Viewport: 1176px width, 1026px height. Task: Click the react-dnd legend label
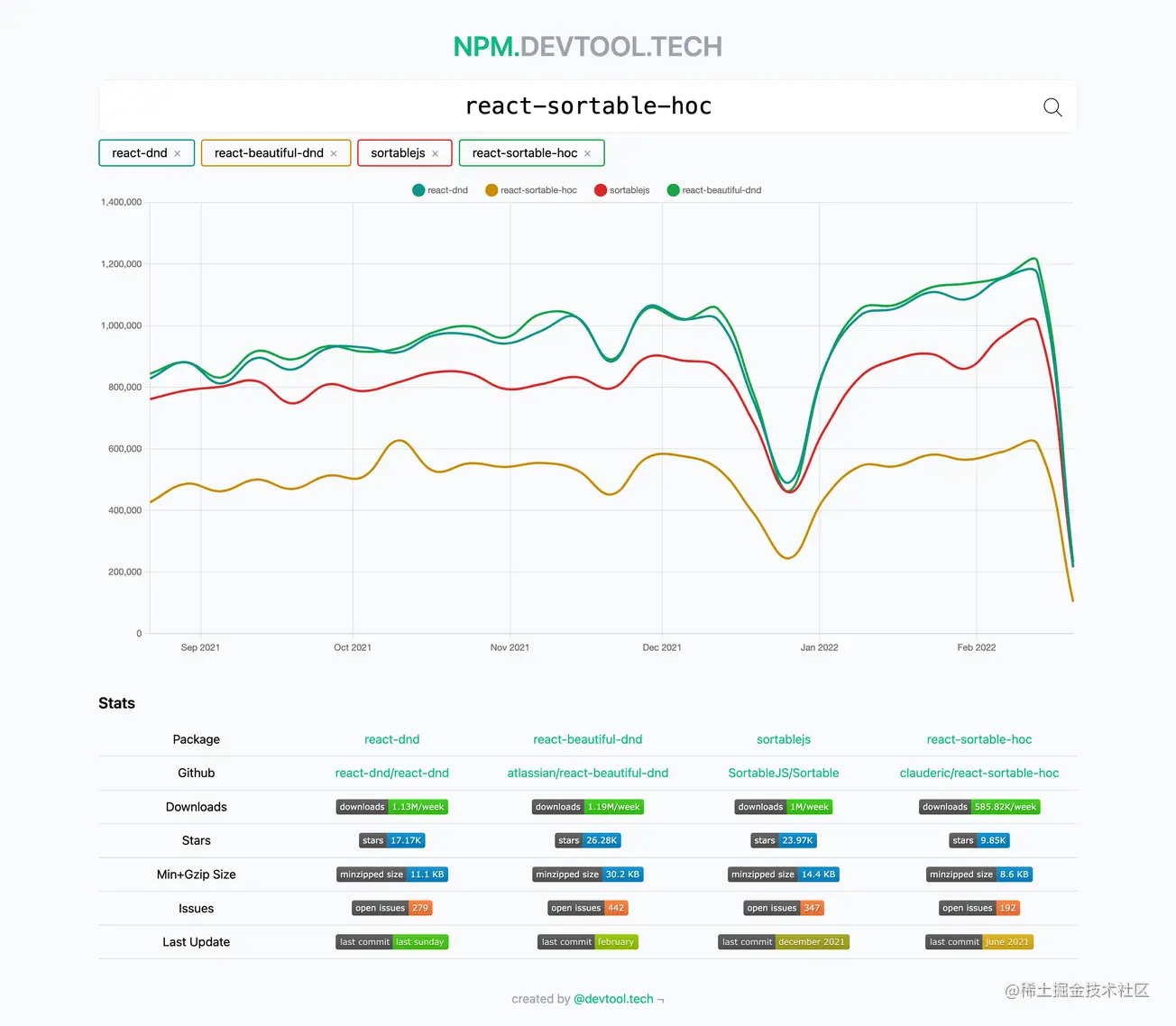pyautogui.click(x=448, y=190)
